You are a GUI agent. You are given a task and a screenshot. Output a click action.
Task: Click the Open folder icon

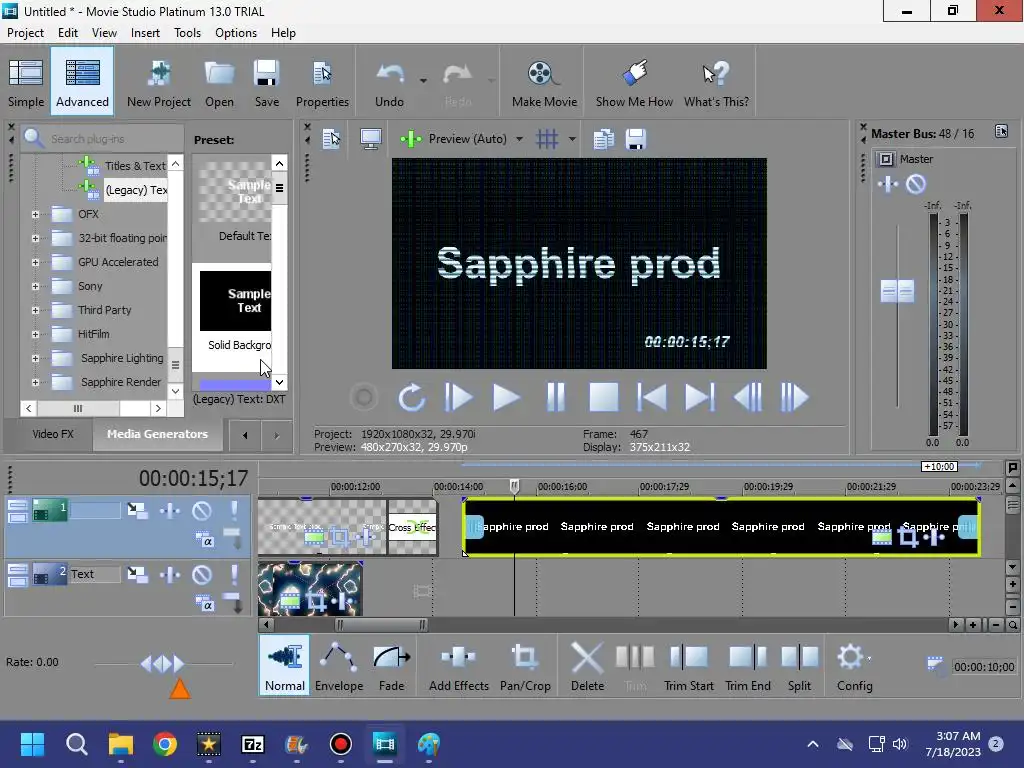point(219,82)
